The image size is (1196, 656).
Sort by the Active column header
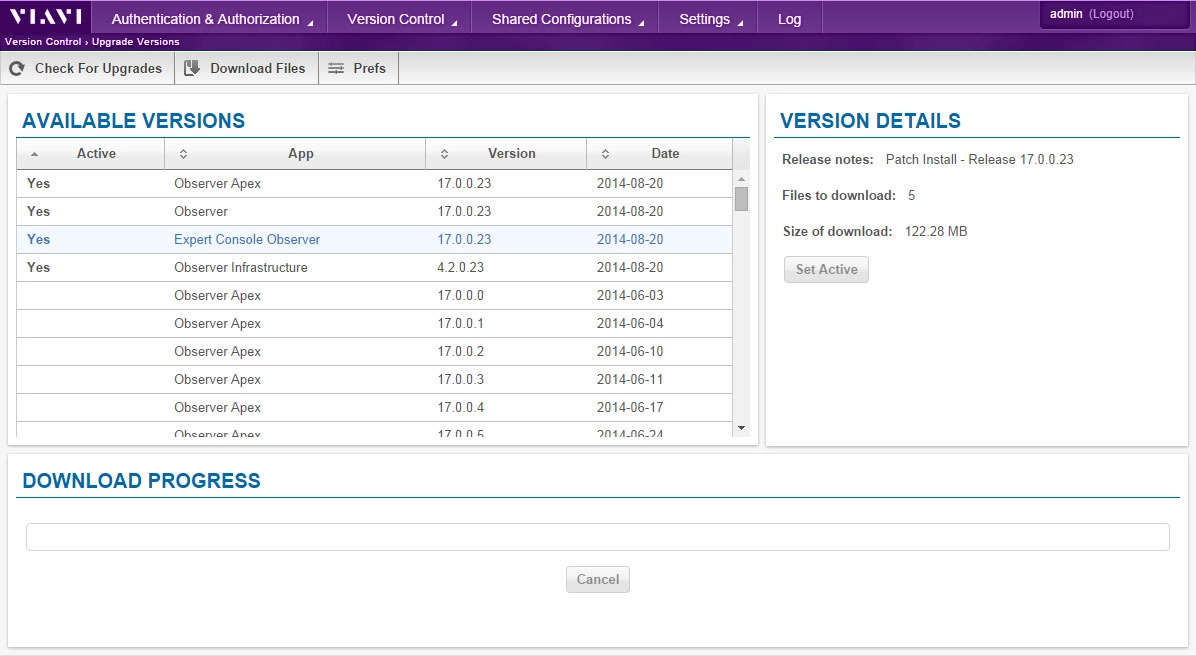(91, 154)
